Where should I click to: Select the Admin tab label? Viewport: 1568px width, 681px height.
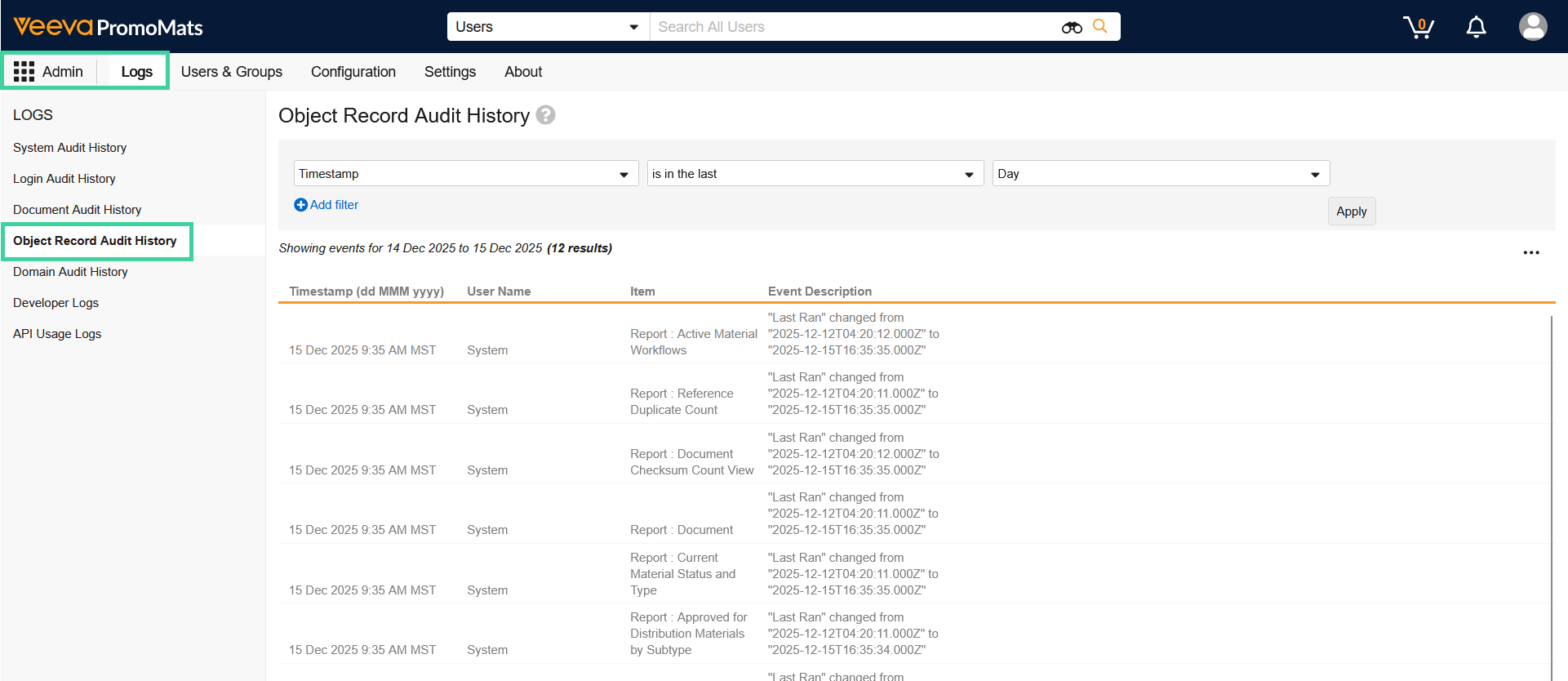click(x=63, y=72)
